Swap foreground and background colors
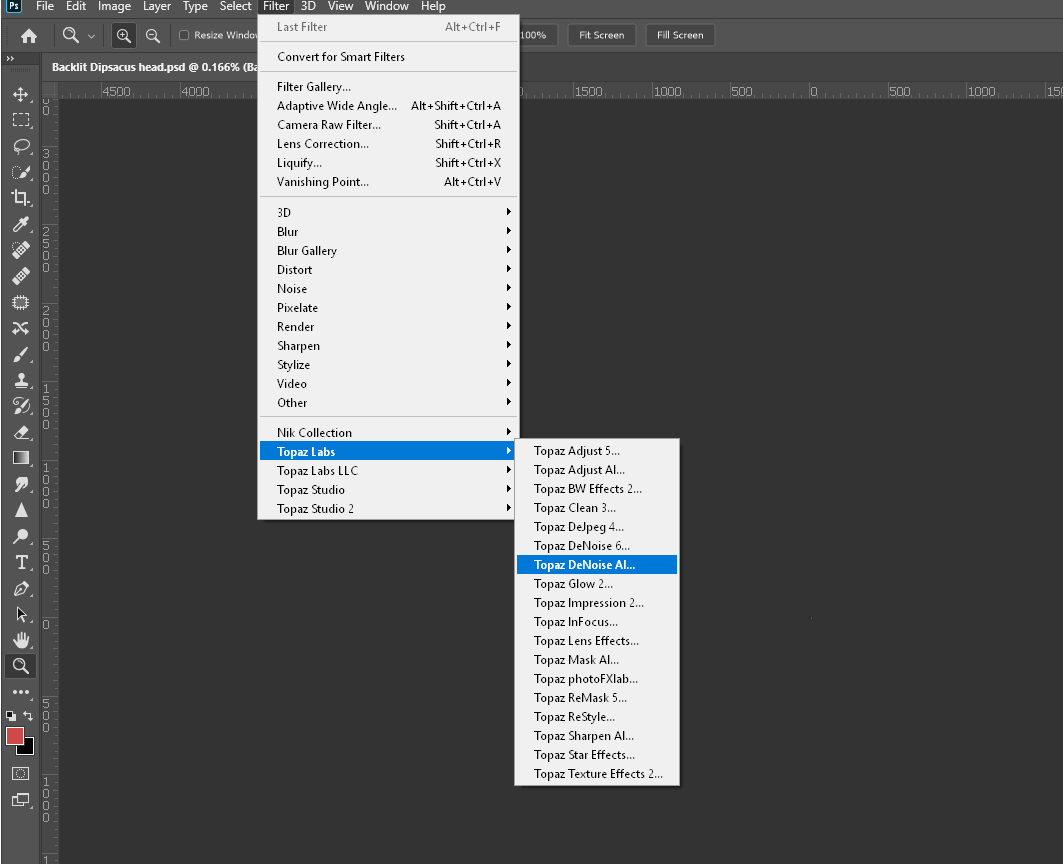Viewport: 1063px width, 864px height. tap(28, 716)
